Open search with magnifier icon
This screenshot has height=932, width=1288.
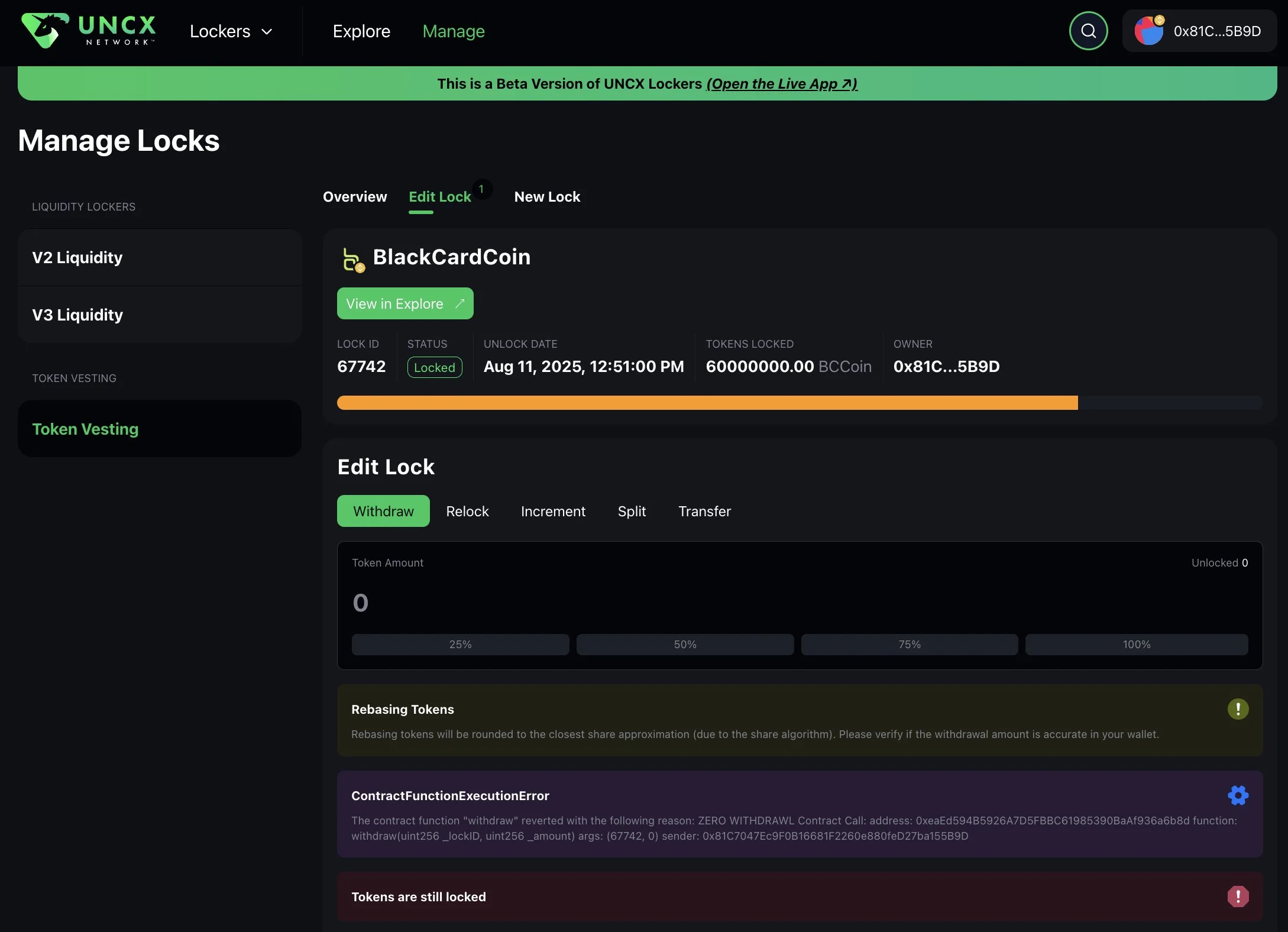tap(1088, 31)
